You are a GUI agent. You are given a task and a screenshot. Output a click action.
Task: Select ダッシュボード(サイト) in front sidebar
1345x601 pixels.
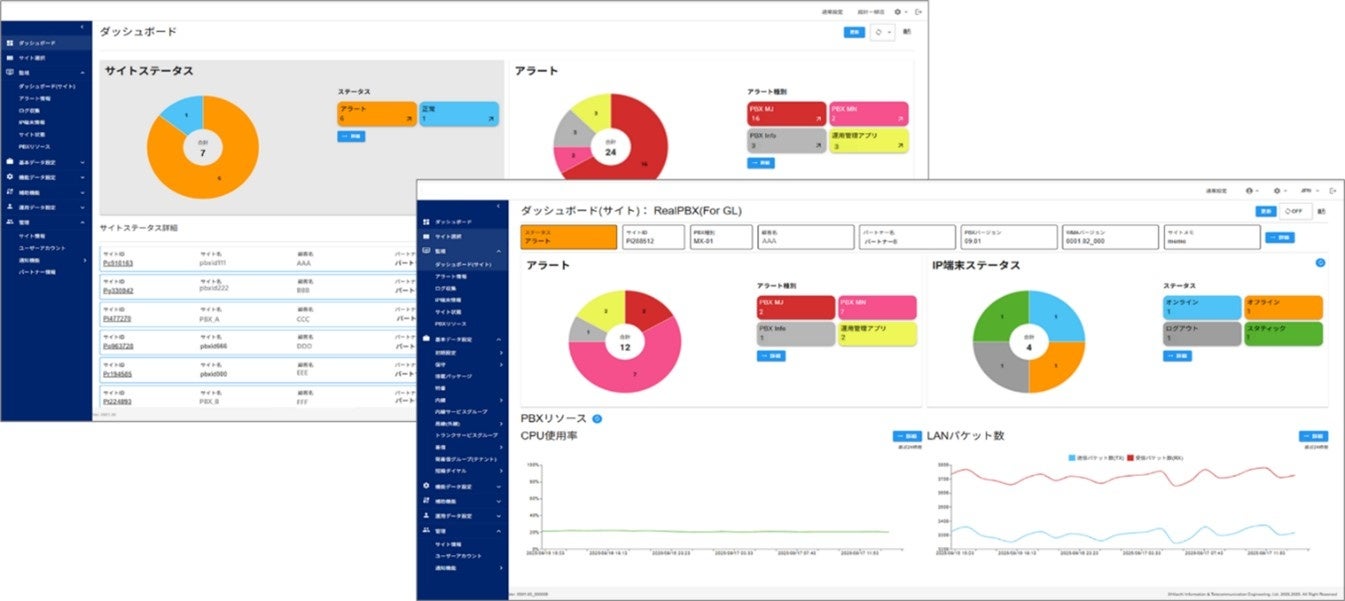coord(464,264)
